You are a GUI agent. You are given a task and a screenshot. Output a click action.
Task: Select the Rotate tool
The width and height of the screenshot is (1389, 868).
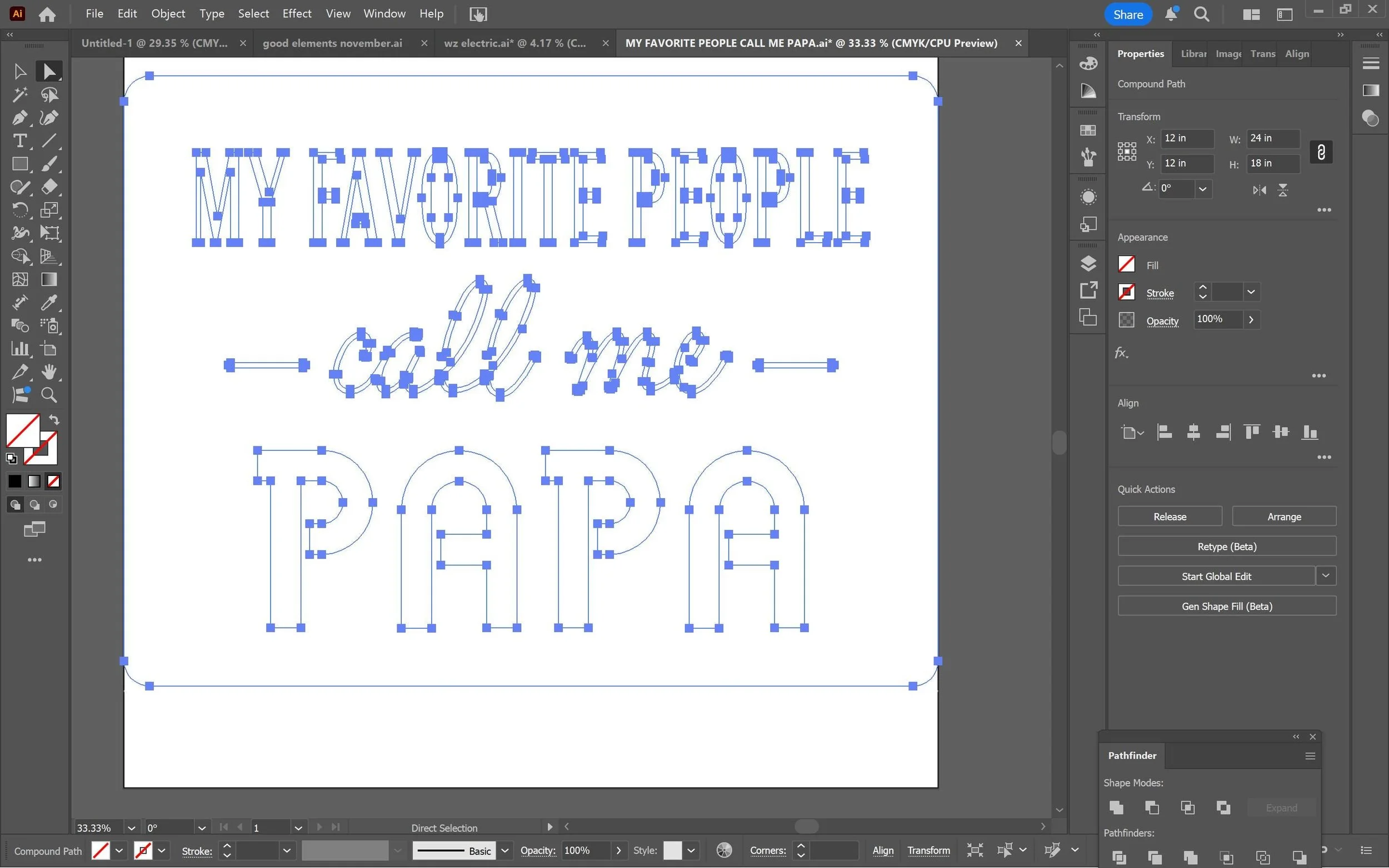(19, 210)
